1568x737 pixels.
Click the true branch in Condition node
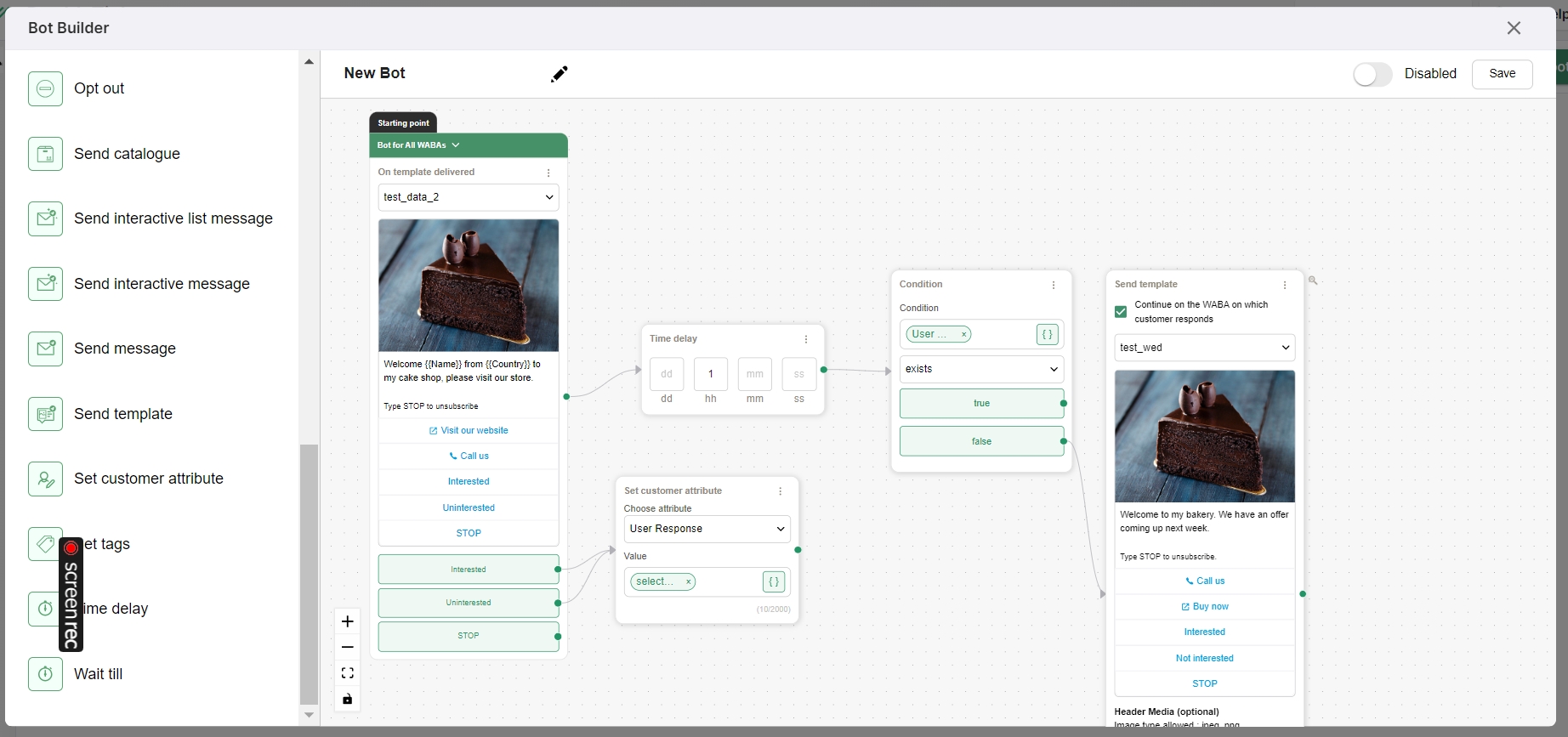click(x=980, y=404)
